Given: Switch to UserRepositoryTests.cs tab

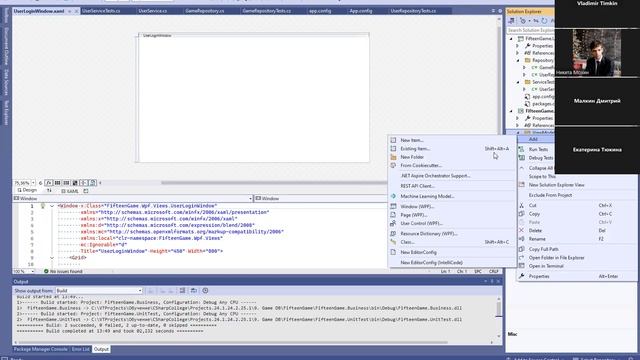Looking at the screenshot, I should point(413,11).
